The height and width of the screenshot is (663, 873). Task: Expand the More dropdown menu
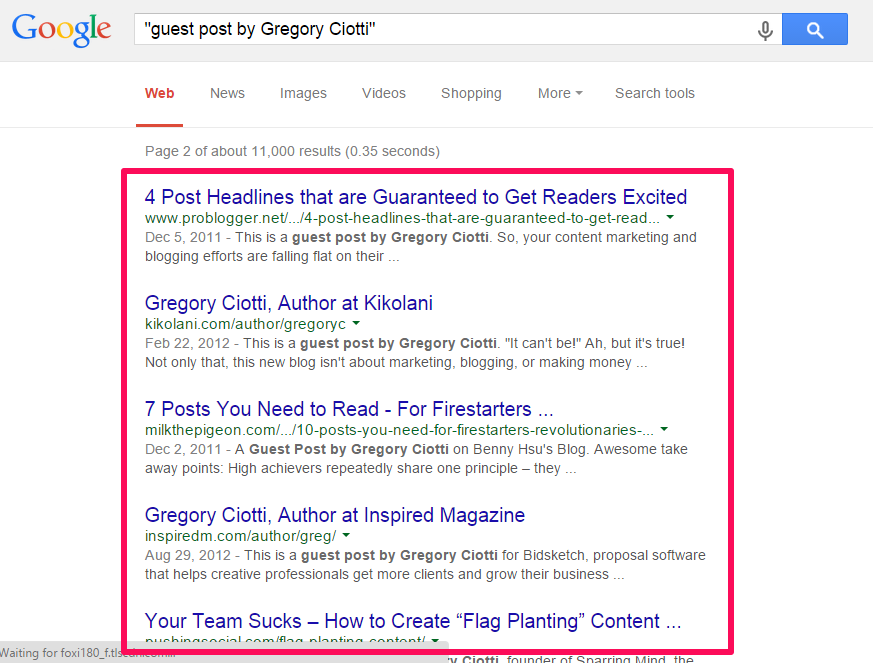(560, 93)
